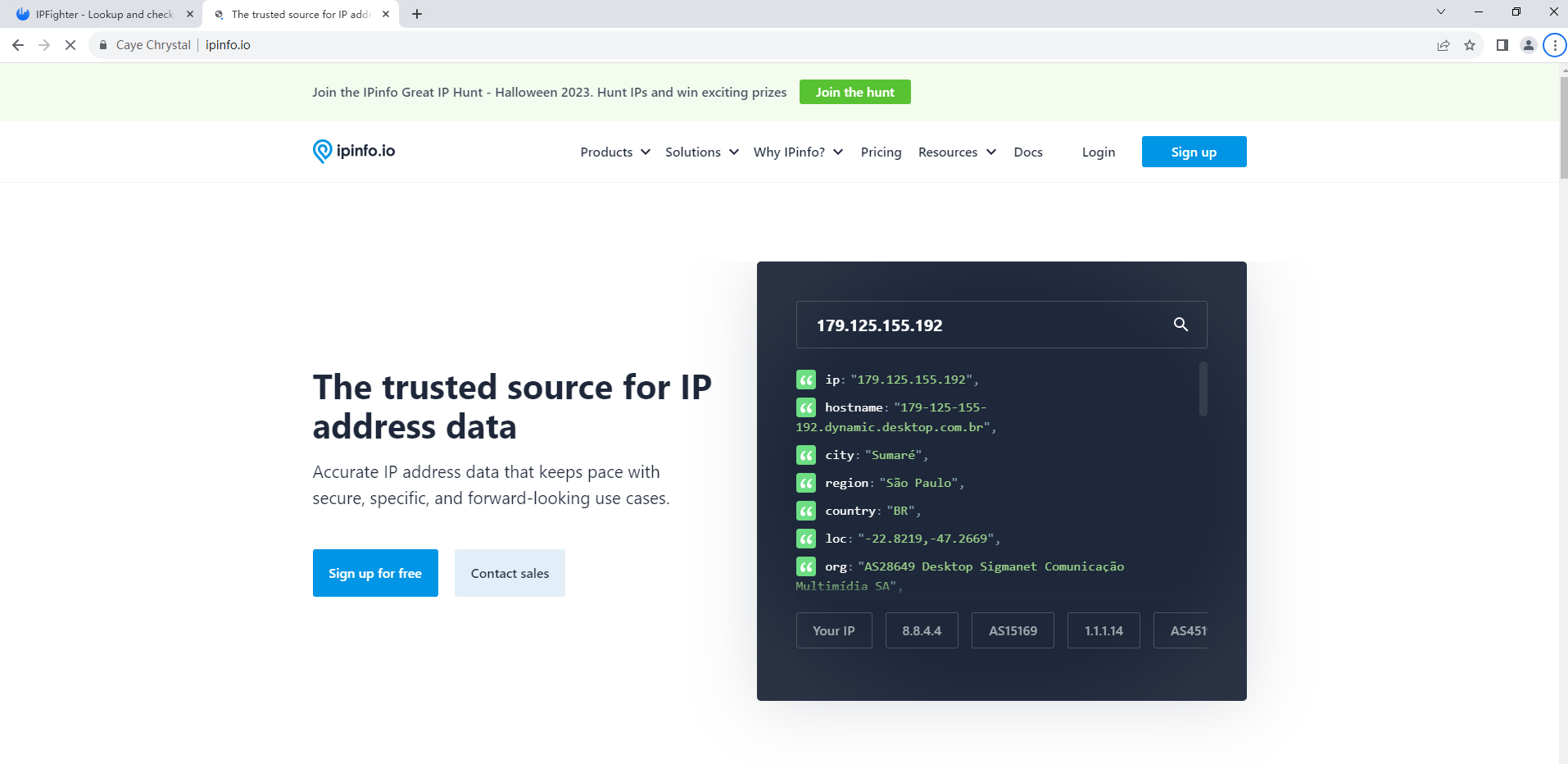Click the browser back arrow
1568x764 pixels.
18,45
